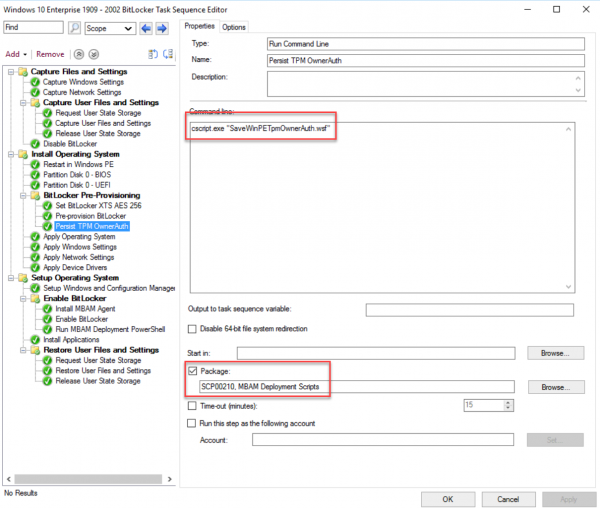Screen dimensions: 600x508
Task: Click Partition Disk 0 - BIOS icon
Action: 35,175
